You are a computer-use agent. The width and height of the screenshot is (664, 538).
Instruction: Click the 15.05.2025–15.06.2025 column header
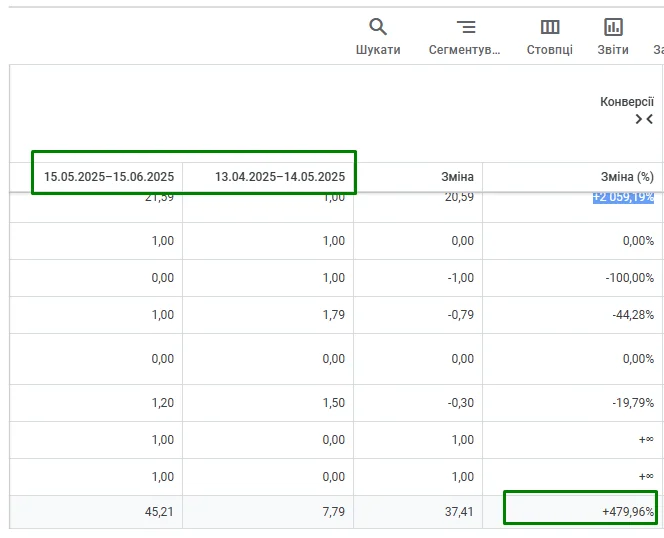(109, 177)
